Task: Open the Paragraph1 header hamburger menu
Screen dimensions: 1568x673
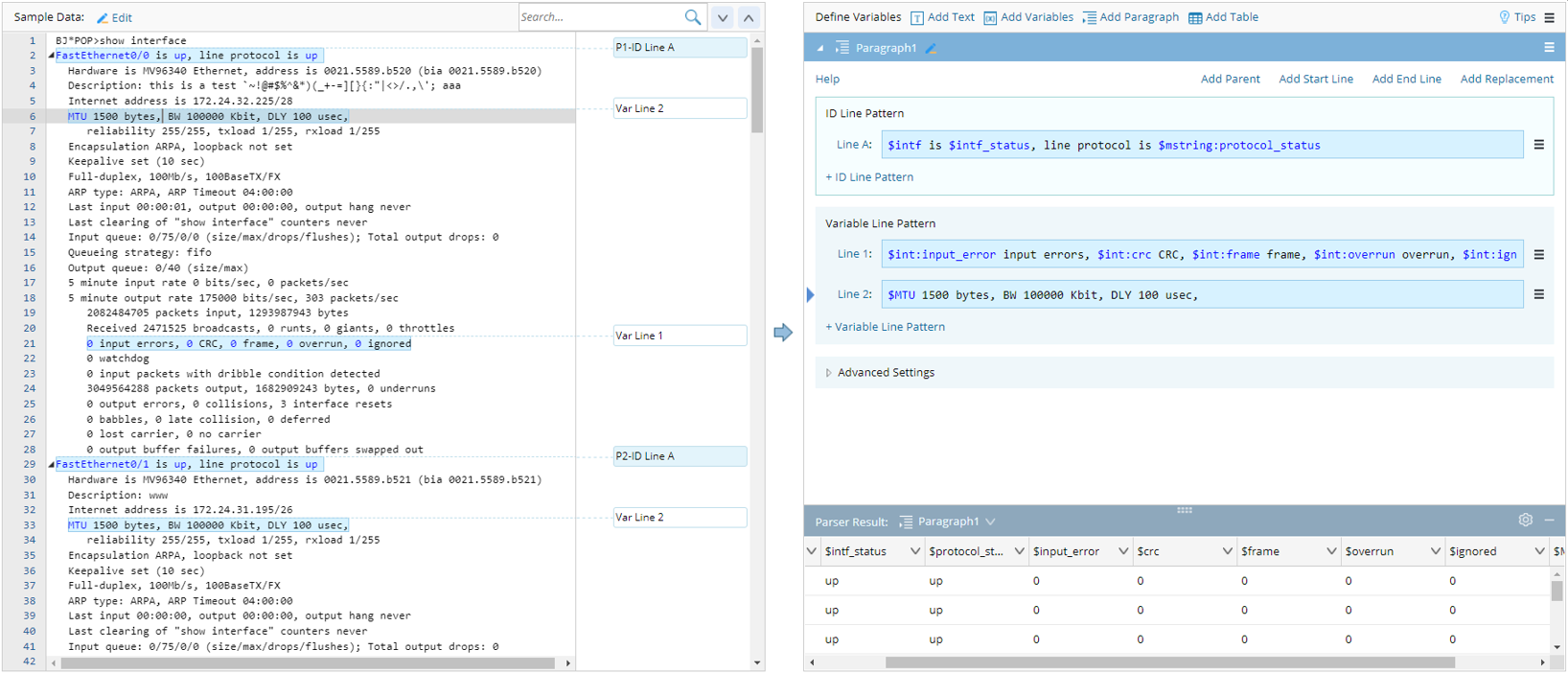Action: tap(1549, 47)
